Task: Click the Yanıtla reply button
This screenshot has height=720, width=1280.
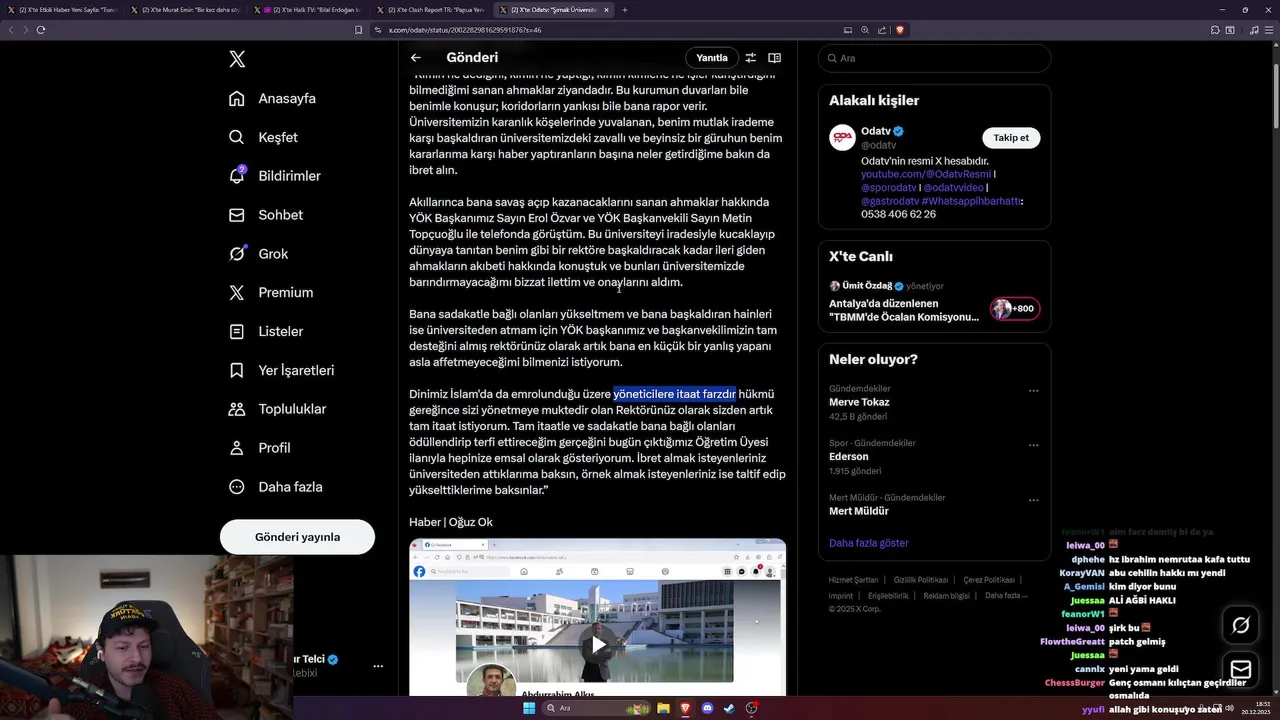Action: 712,58
